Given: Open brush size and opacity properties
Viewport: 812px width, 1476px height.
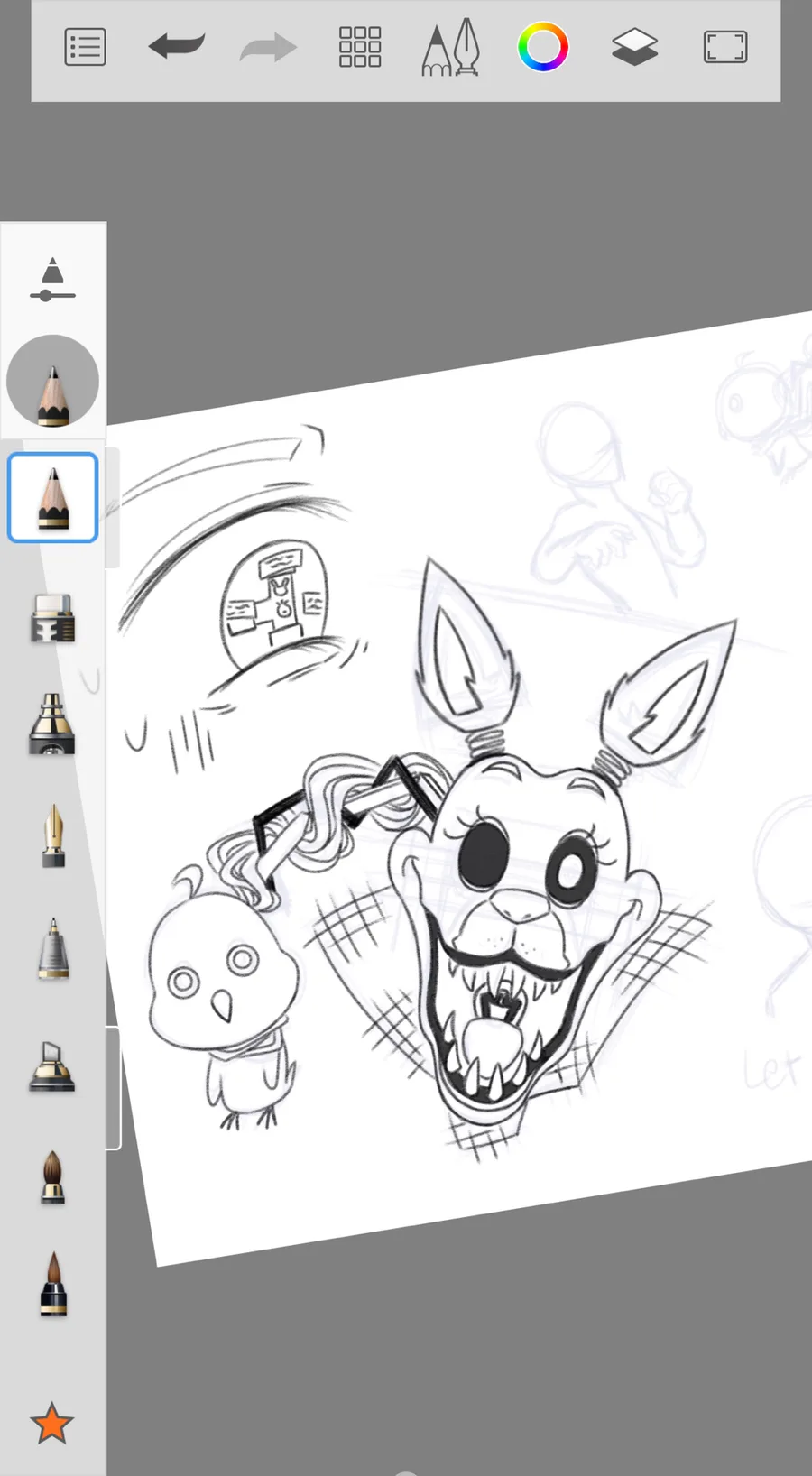Looking at the screenshot, I should pos(52,279).
